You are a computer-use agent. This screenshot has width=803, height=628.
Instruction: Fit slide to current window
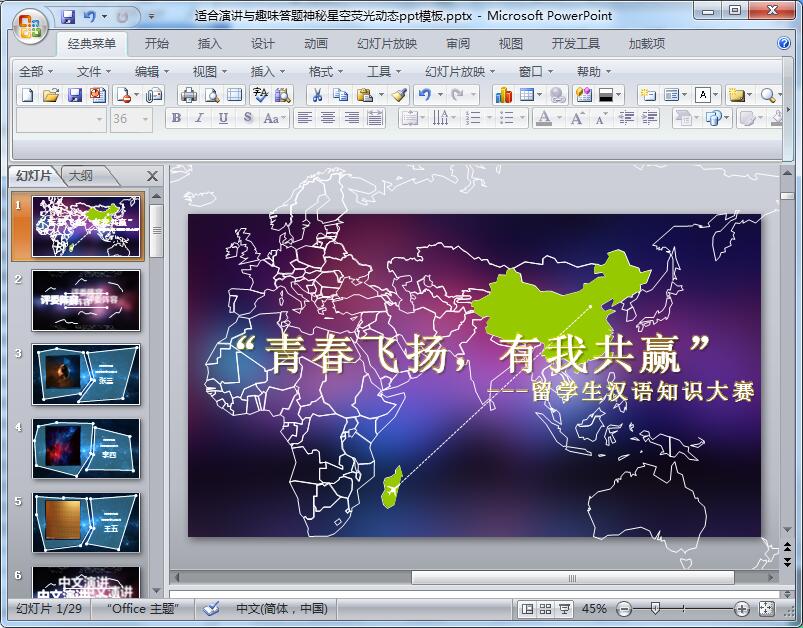coord(766,609)
